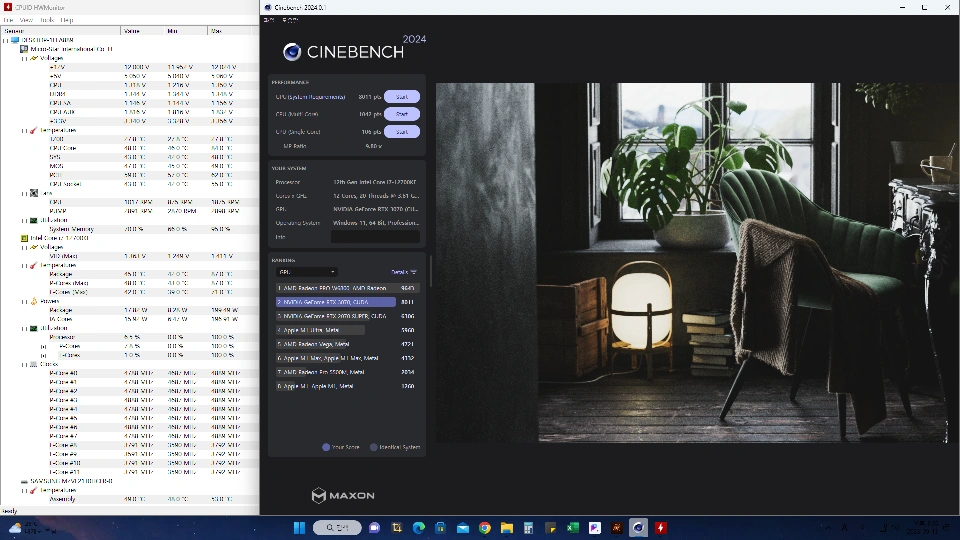Open Microsoft Store from taskbar

coord(441,528)
